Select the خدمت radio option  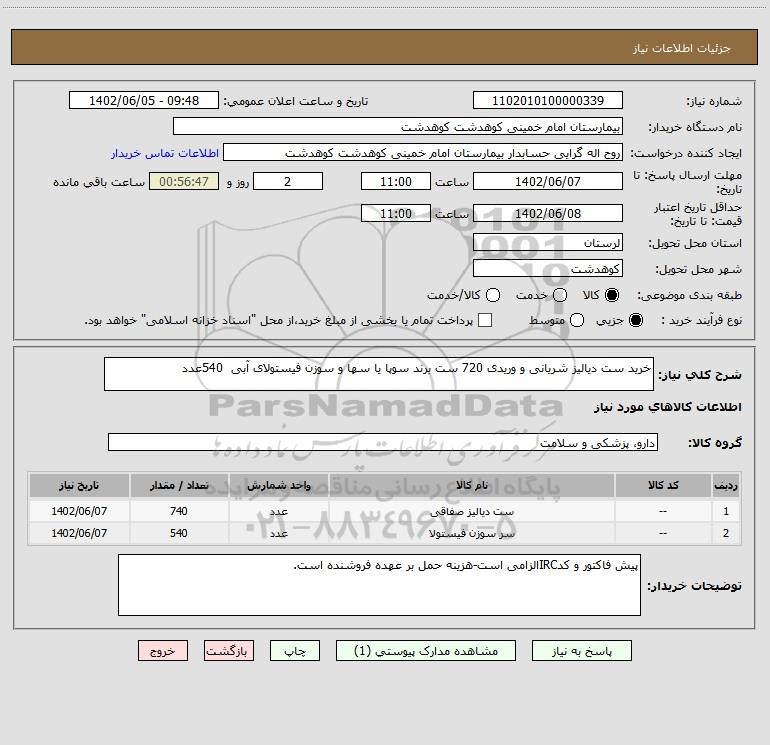(x=560, y=295)
